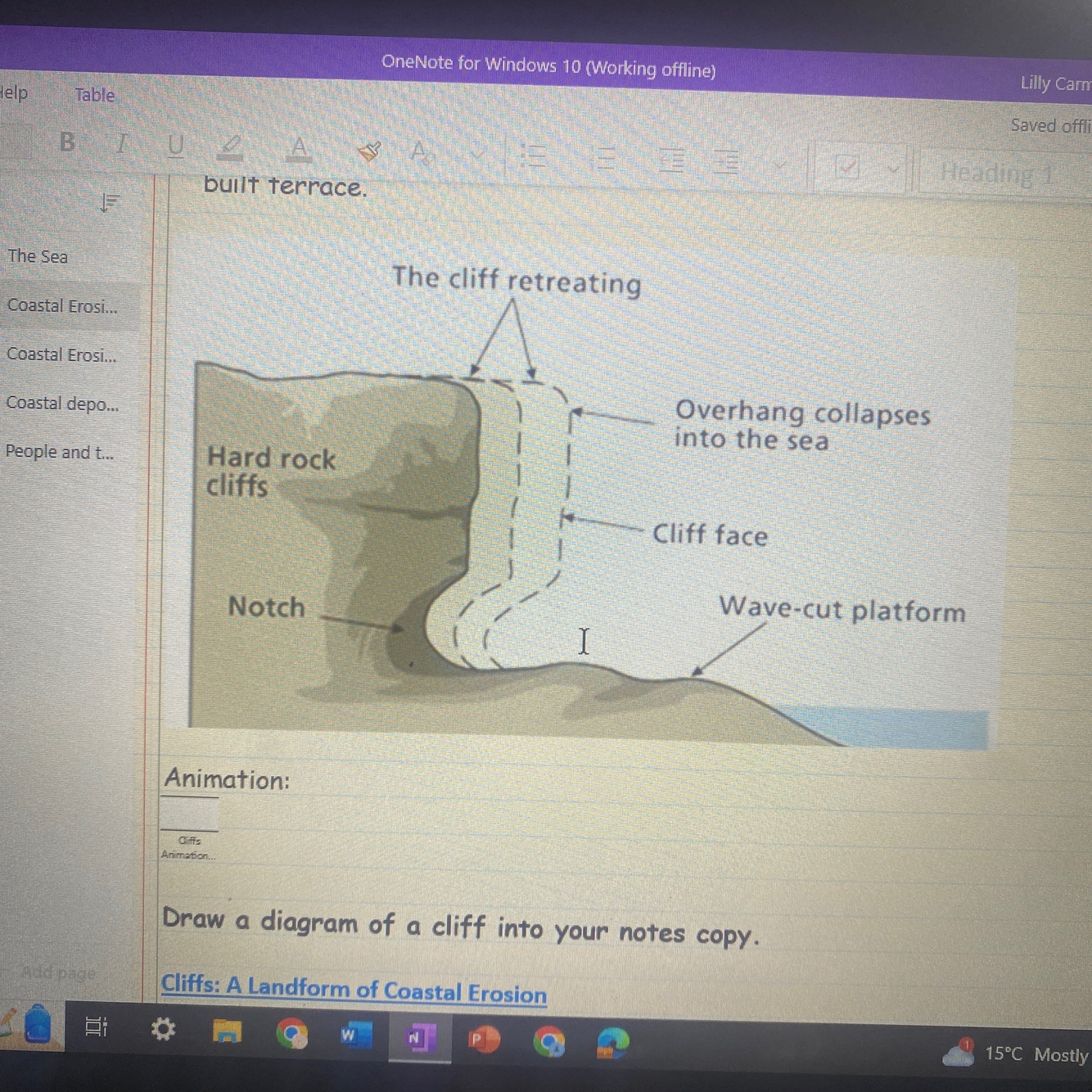Image resolution: width=1092 pixels, height=1092 pixels.
Task: Click the "Animation:" text line
Action: [x=227, y=778]
